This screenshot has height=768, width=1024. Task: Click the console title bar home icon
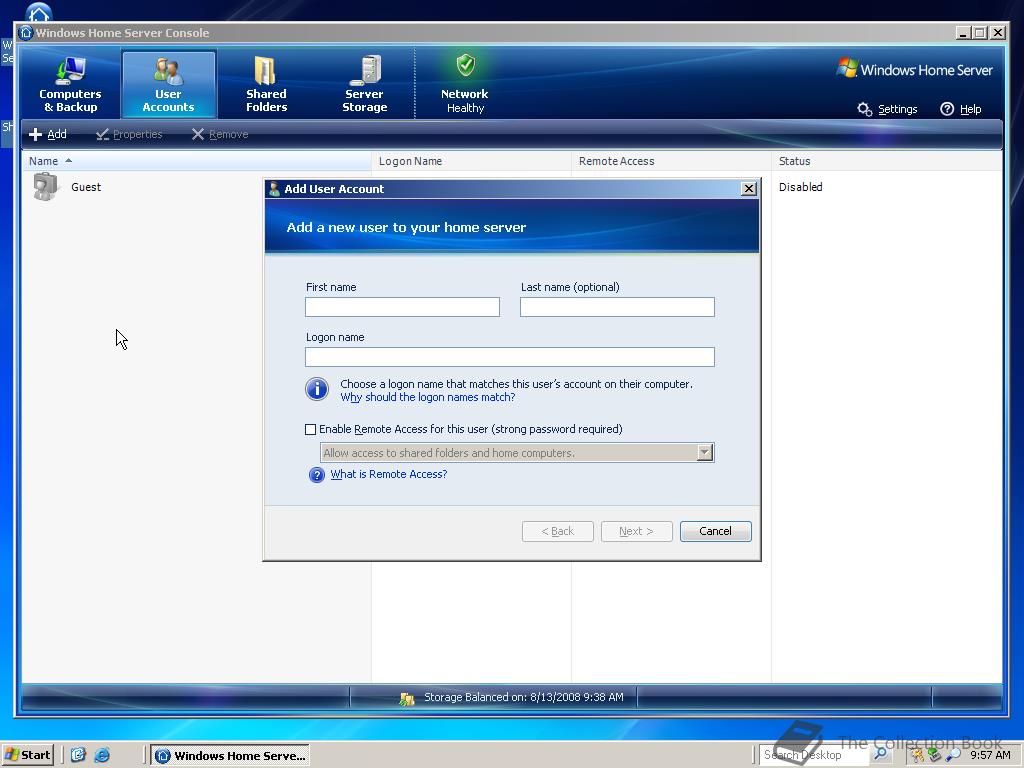(26, 33)
